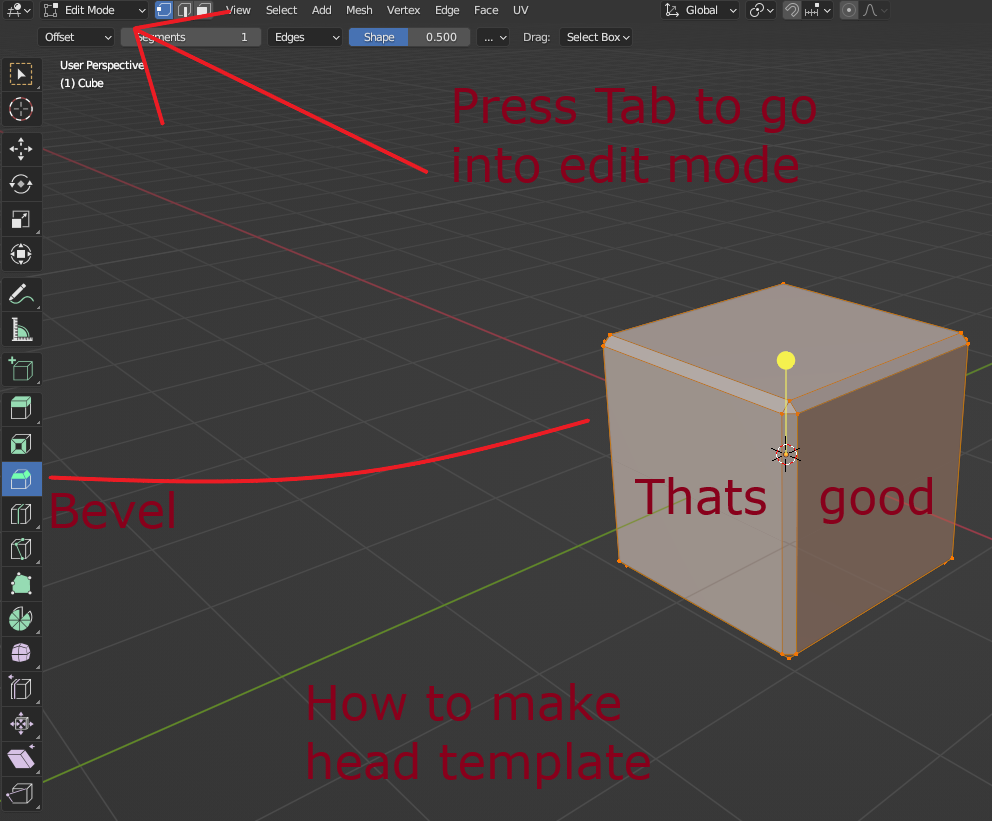Enable face select mode
992x821 pixels.
204,10
